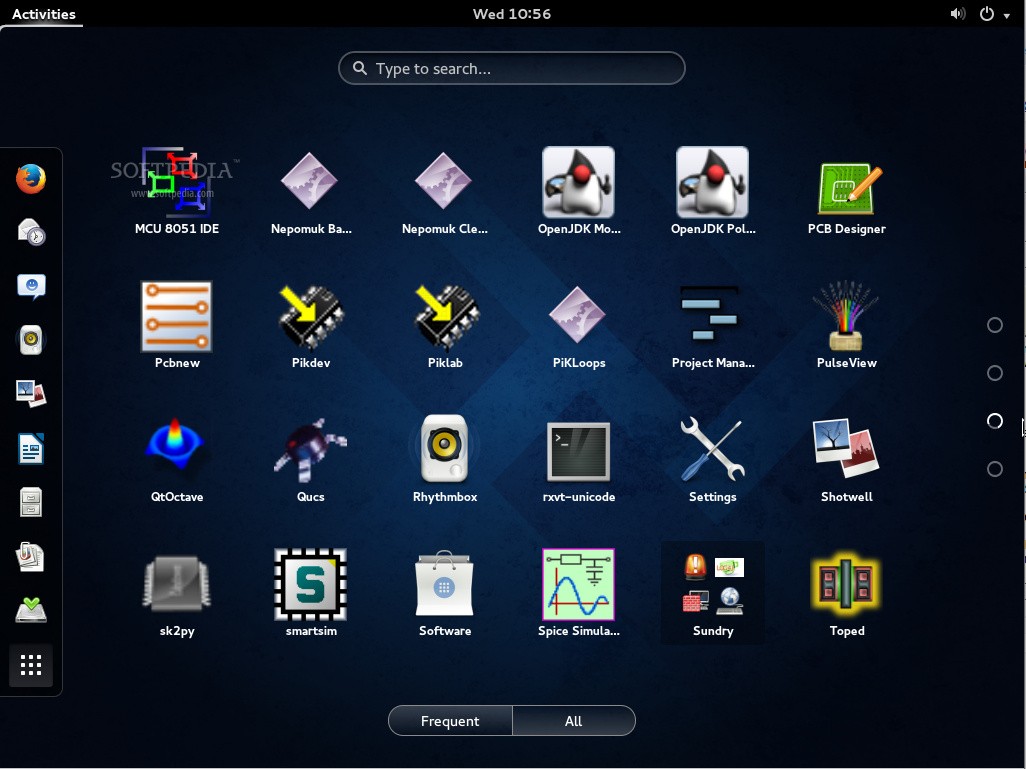1026x769 pixels.
Task: Expand the system menu arrow
Action: [1006, 16]
